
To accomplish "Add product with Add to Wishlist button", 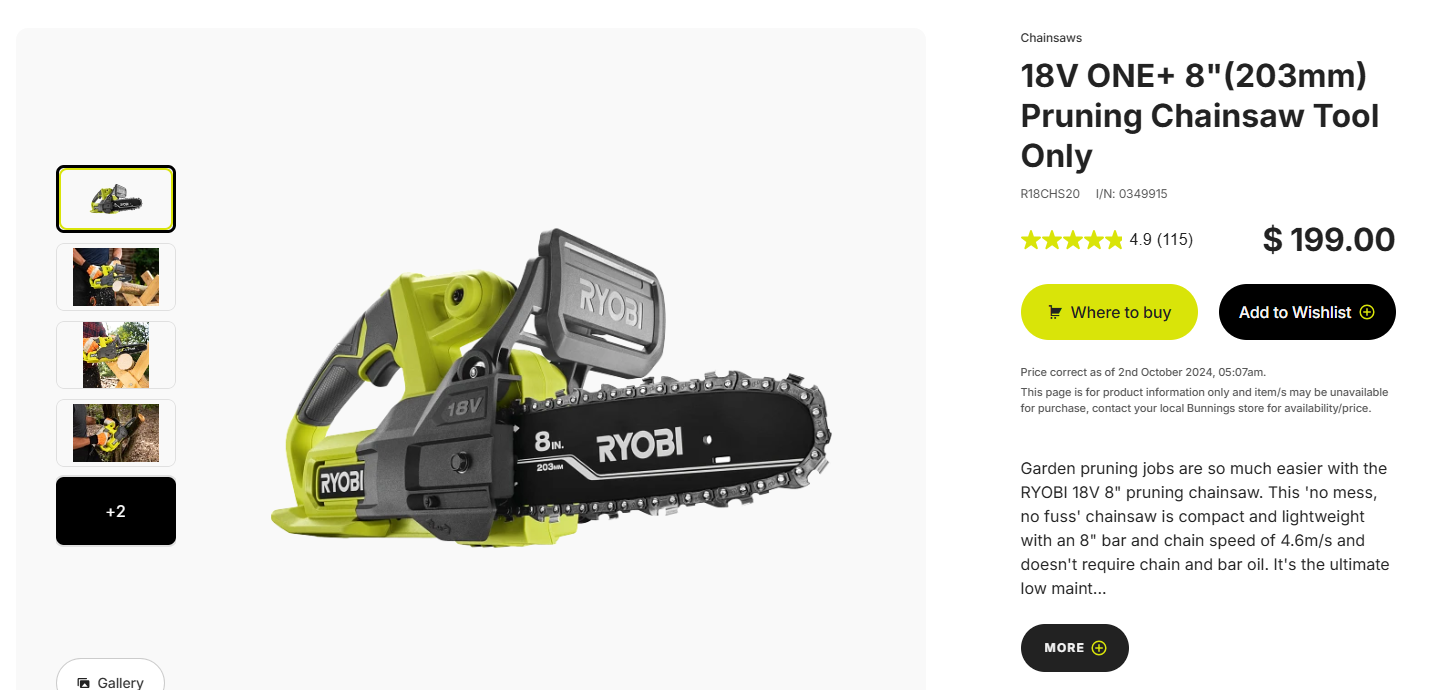I will click(1307, 312).
